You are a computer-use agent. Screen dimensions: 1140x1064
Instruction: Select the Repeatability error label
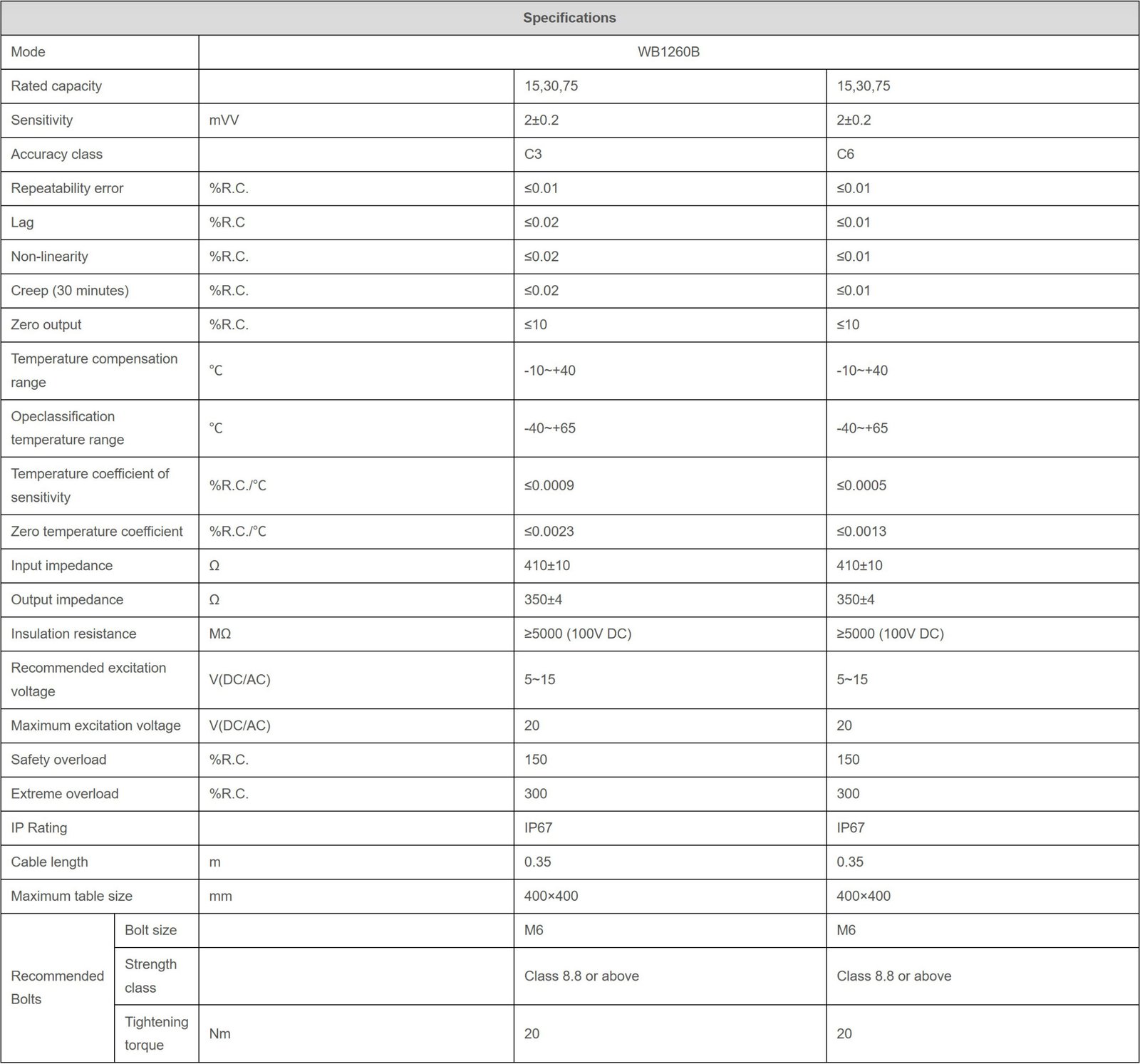(x=67, y=189)
